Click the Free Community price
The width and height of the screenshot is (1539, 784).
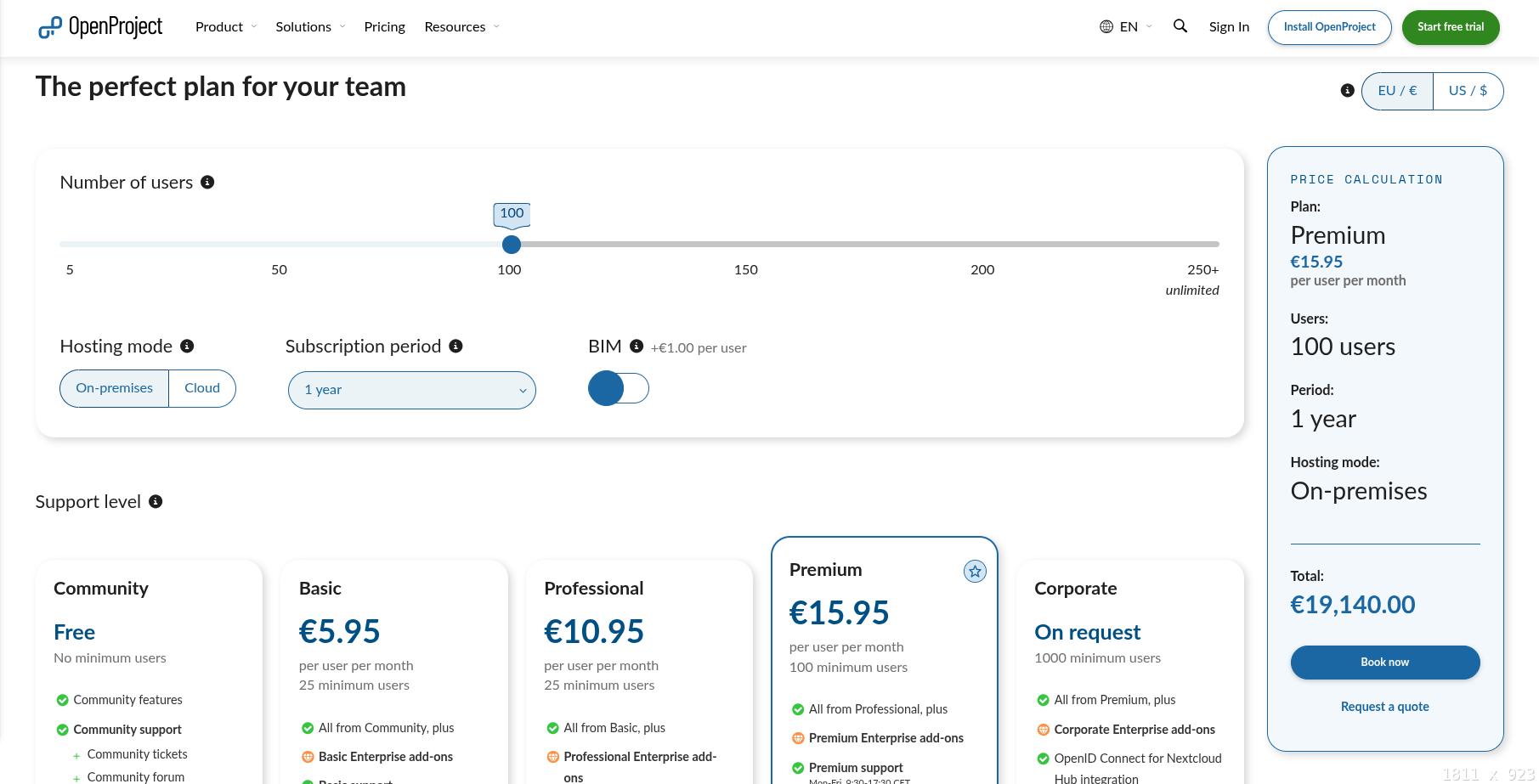coord(74,633)
